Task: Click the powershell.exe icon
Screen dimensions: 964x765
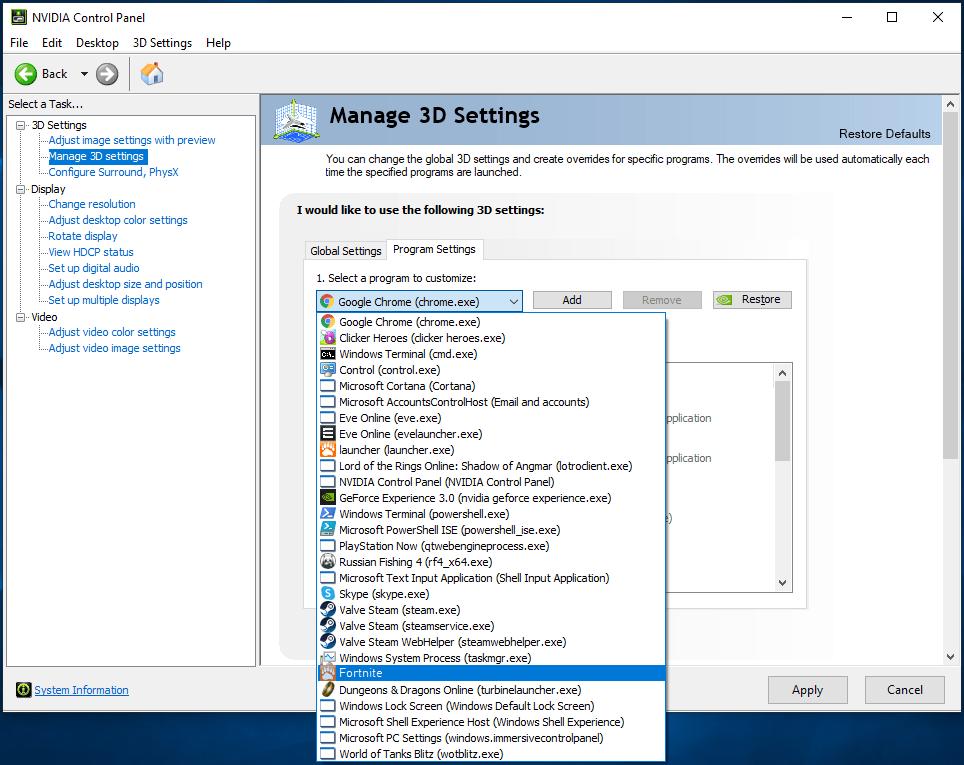Action: click(x=328, y=513)
